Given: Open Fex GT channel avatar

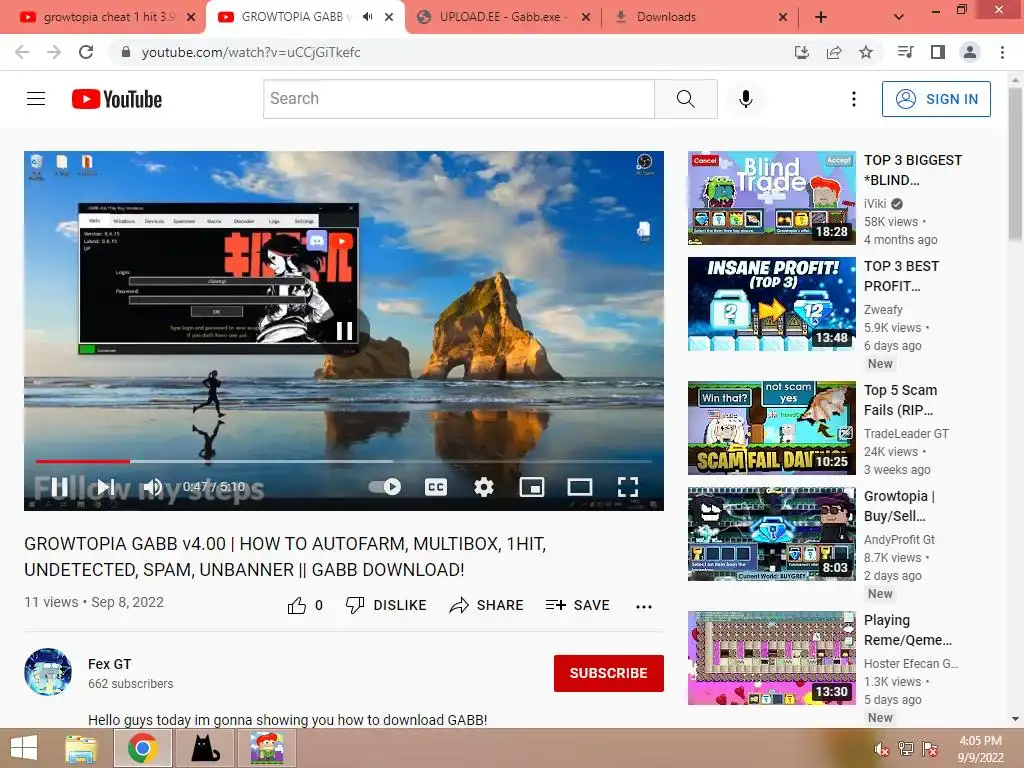Looking at the screenshot, I should (x=48, y=672).
